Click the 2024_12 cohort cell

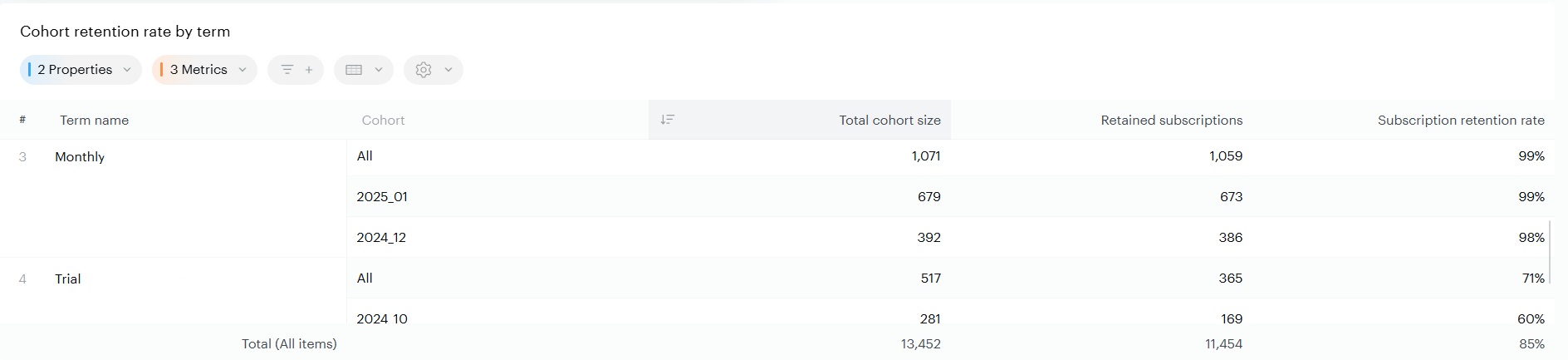coord(381,238)
